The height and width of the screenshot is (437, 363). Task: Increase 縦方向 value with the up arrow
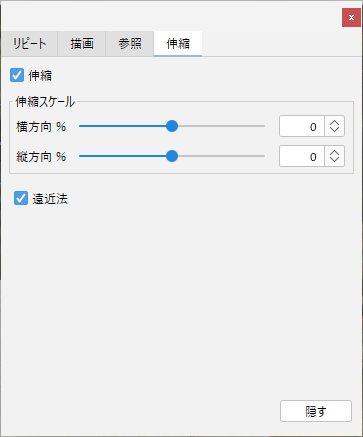click(x=334, y=152)
